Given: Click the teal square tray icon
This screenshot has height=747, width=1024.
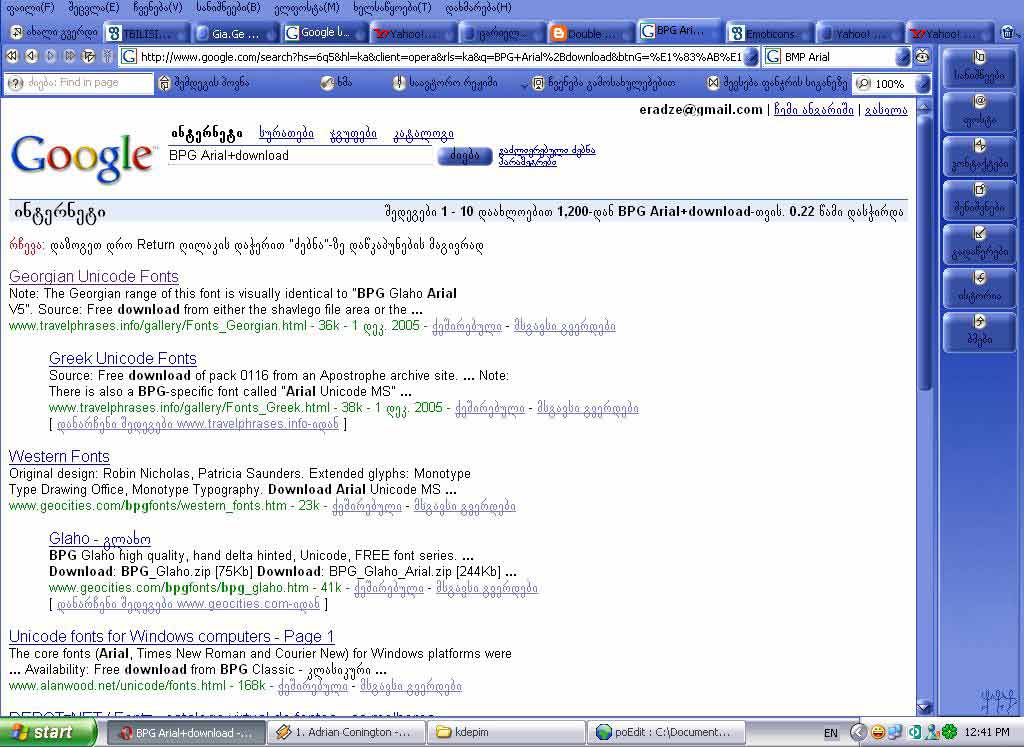Looking at the screenshot, I should click(x=915, y=733).
